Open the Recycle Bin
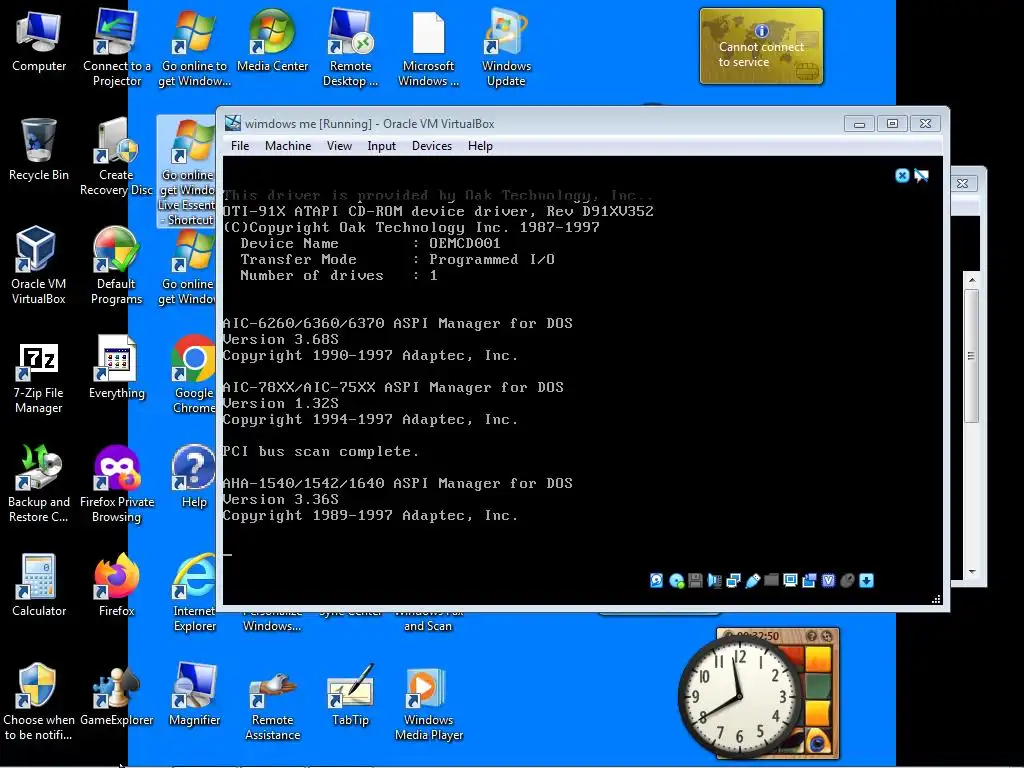 click(39, 150)
